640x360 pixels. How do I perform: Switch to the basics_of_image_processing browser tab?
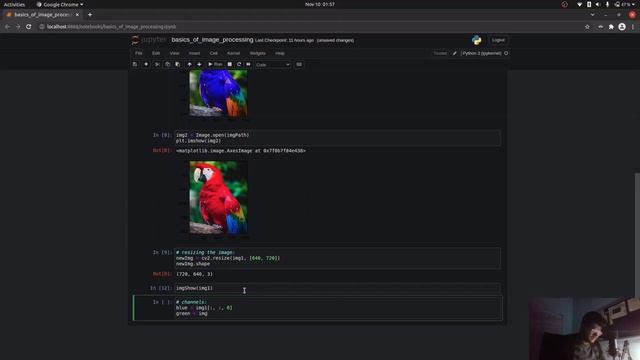[41, 15]
